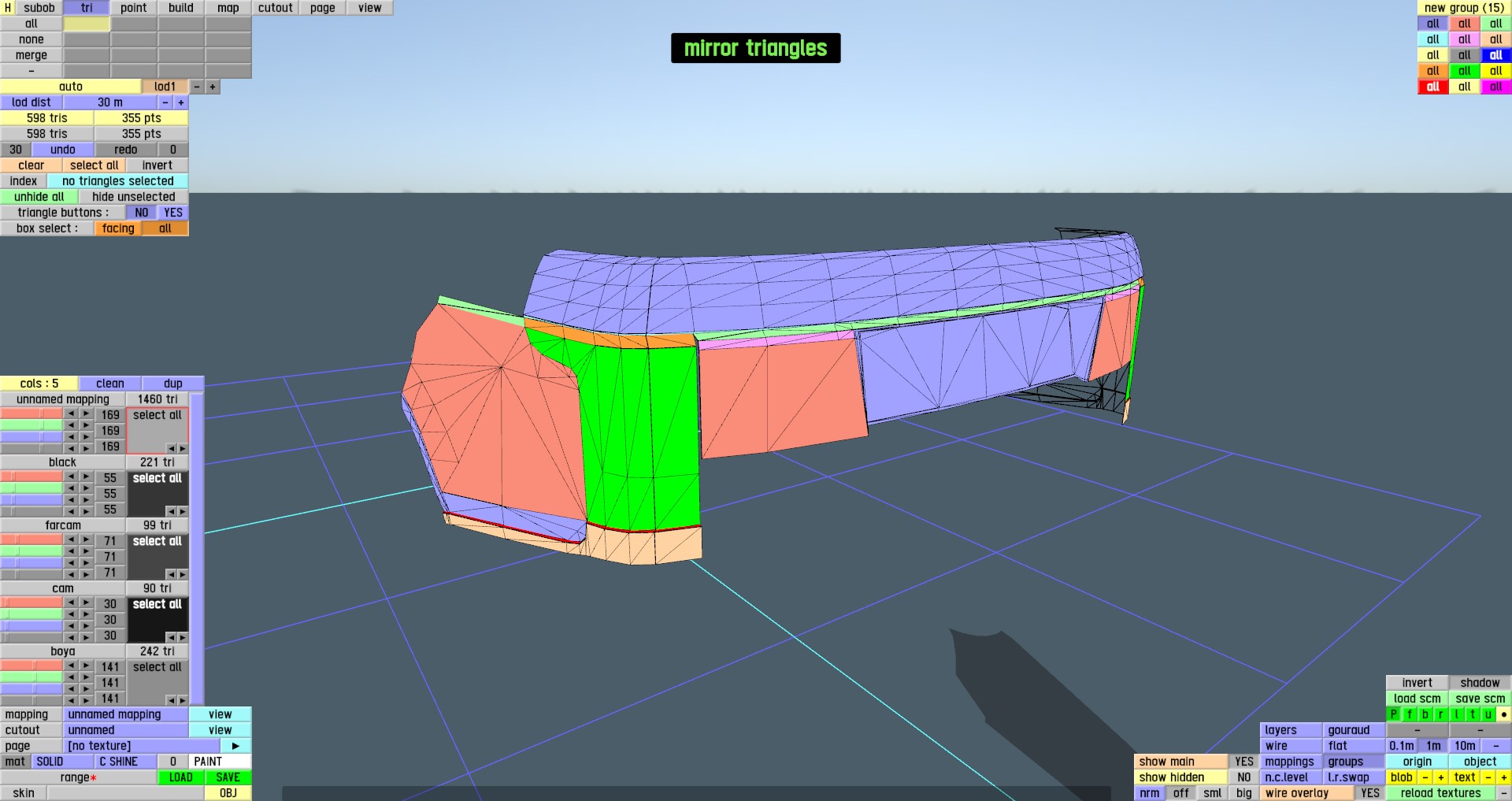1512x801 pixels.
Task: Switch to top view with t
Action: pos(1473,714)
